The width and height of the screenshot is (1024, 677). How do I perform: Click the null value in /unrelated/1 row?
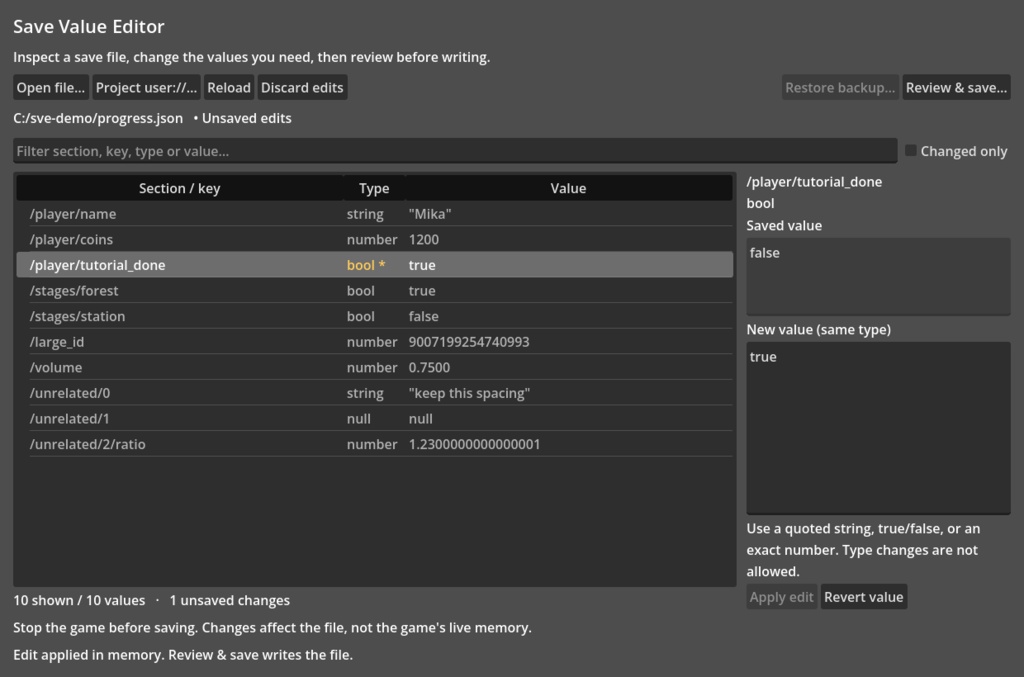(421, 418)
